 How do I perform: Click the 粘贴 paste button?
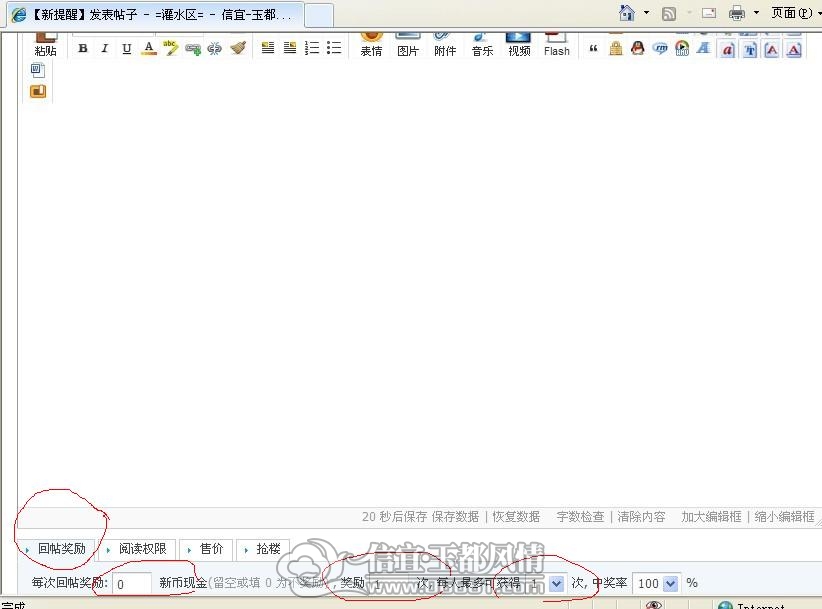click(46, 45)
